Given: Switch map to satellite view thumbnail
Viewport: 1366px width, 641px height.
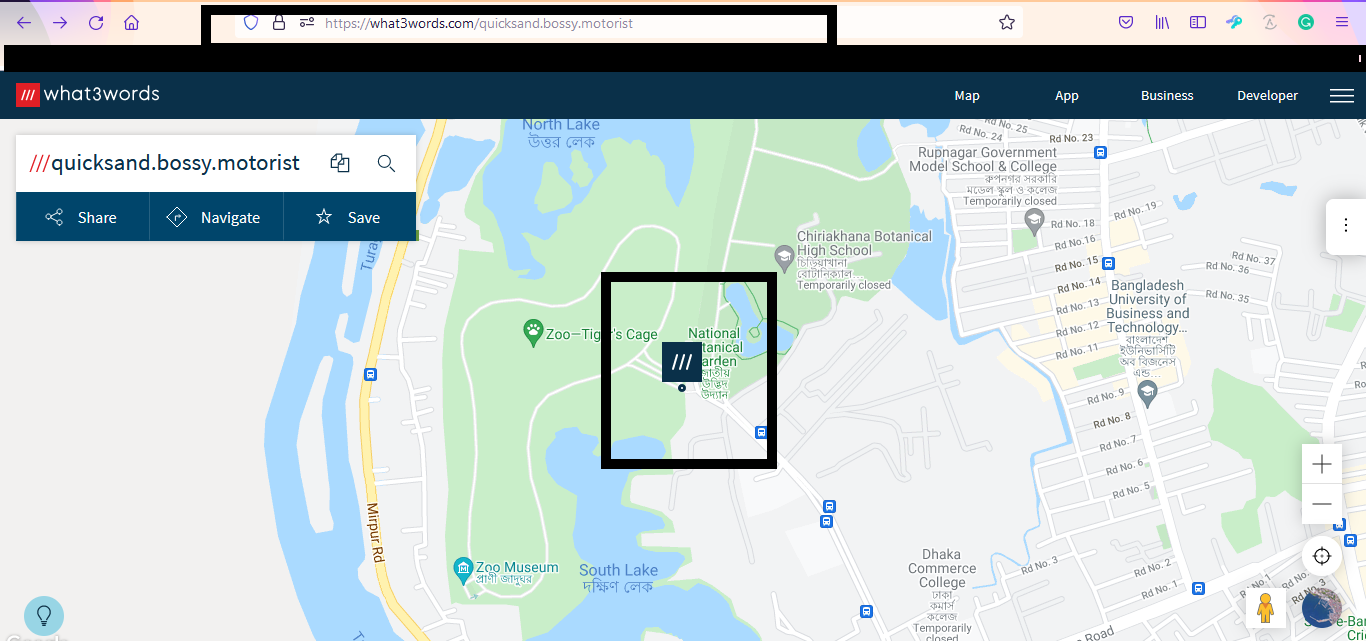Looking at the screenshot, I should pos(1322,608).
